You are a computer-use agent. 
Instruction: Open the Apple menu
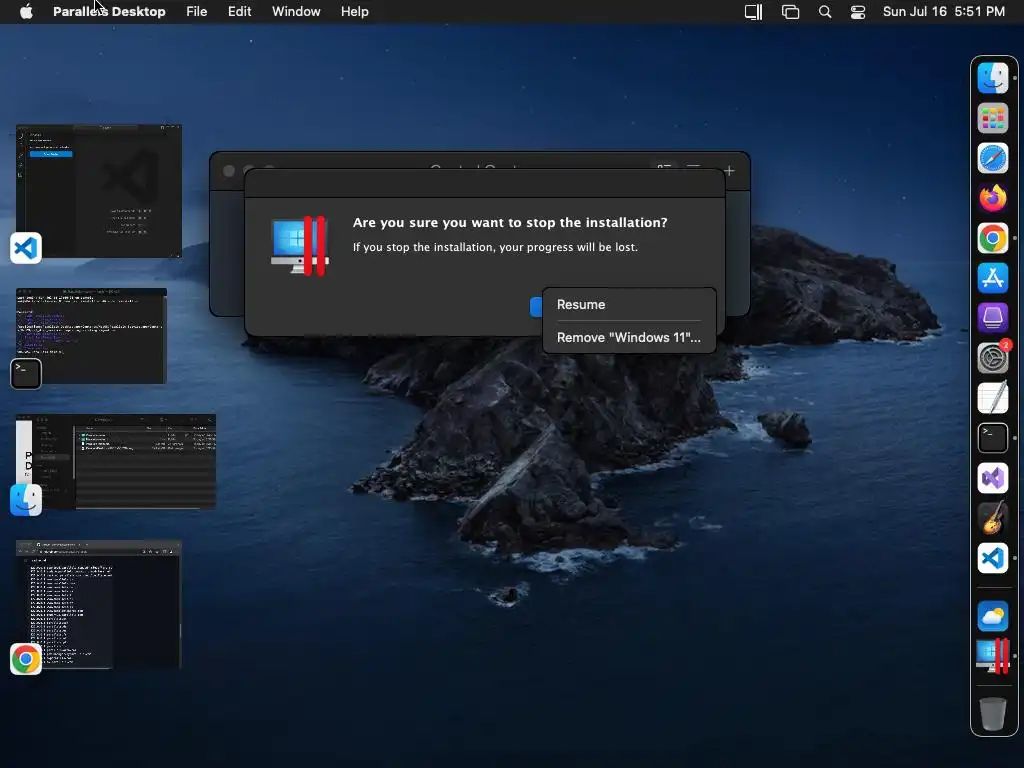click(26, 12)
